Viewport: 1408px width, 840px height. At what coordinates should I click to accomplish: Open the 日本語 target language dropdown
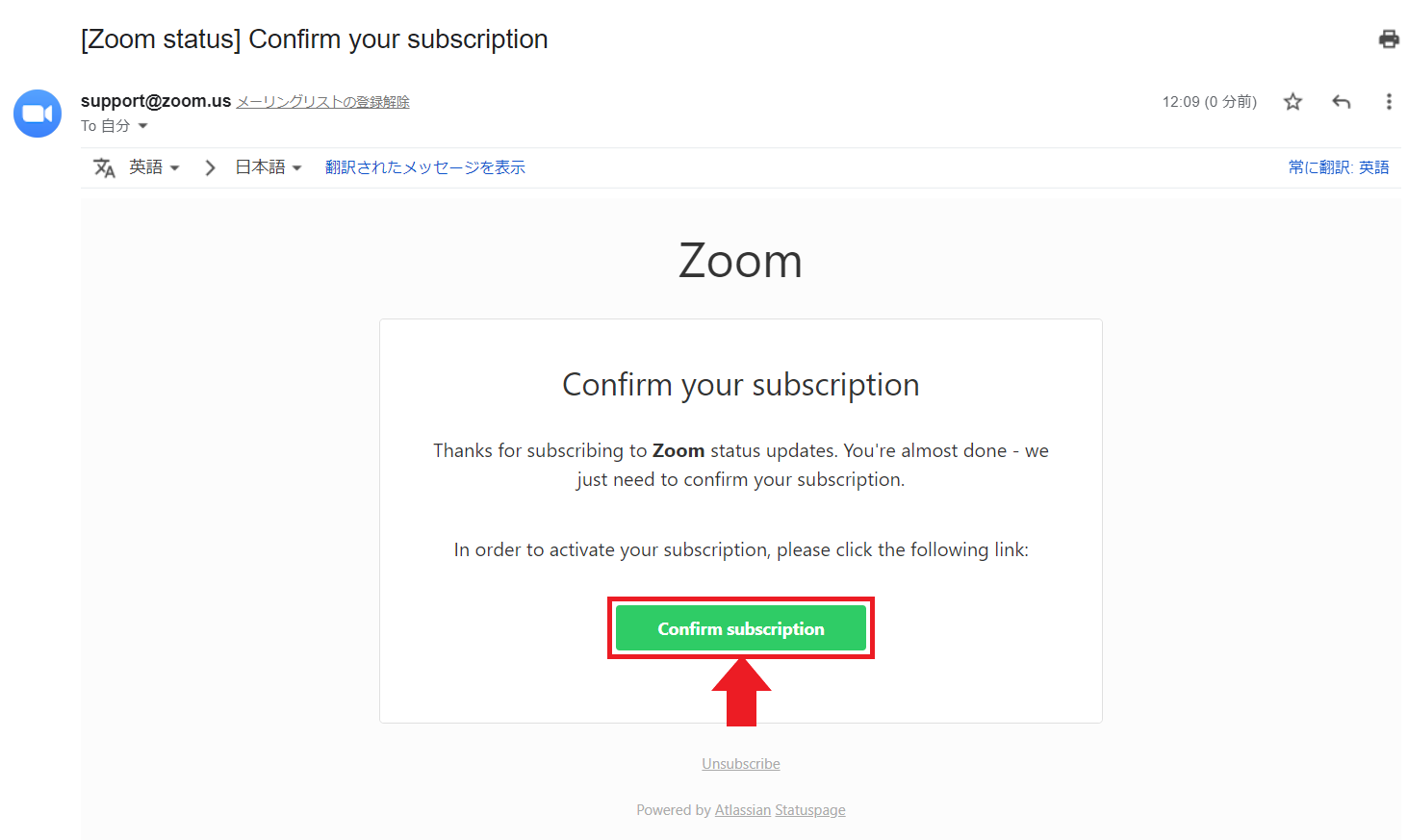pos(269,167)
